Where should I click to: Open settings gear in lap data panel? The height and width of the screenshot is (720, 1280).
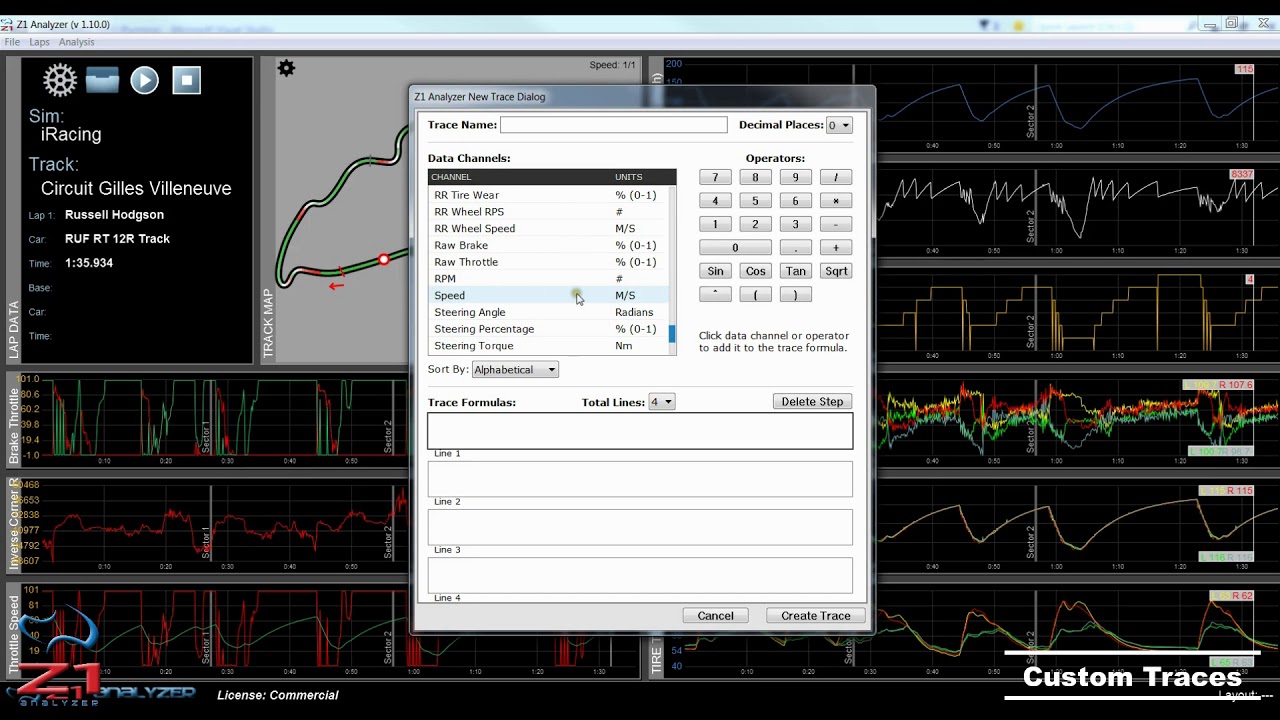click(60, 80)
